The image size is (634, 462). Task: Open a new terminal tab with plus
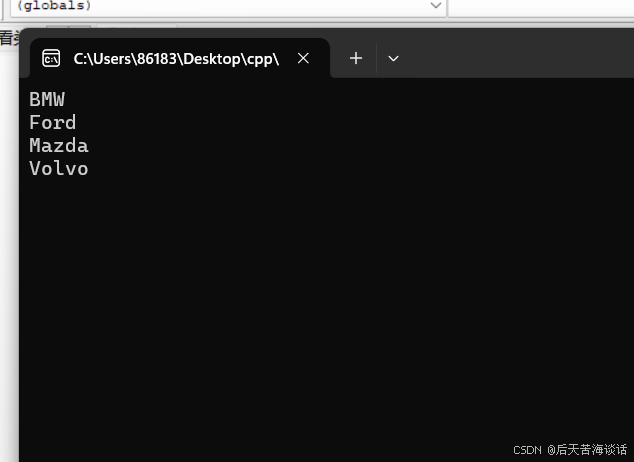click(x=356, y=58)
